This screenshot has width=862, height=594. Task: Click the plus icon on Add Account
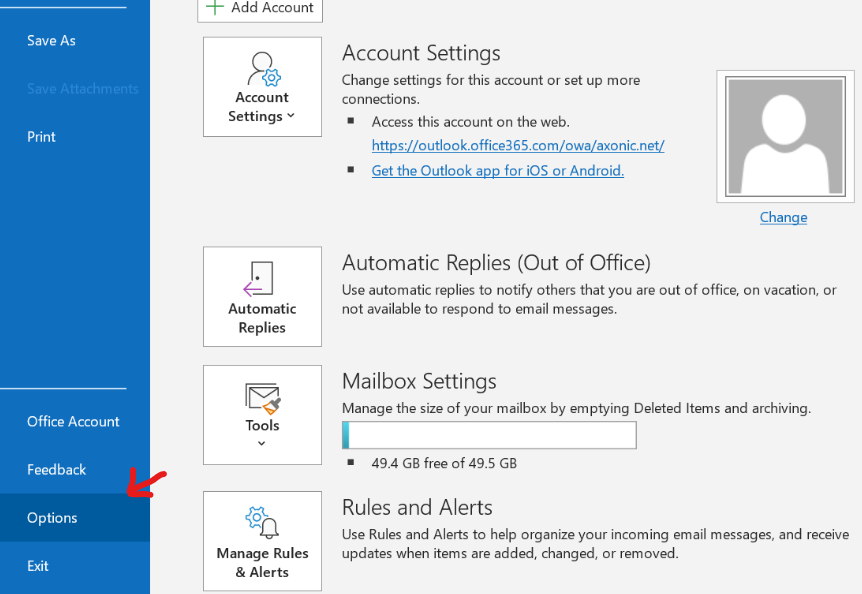pyautogui.click(x=214, y=7)
